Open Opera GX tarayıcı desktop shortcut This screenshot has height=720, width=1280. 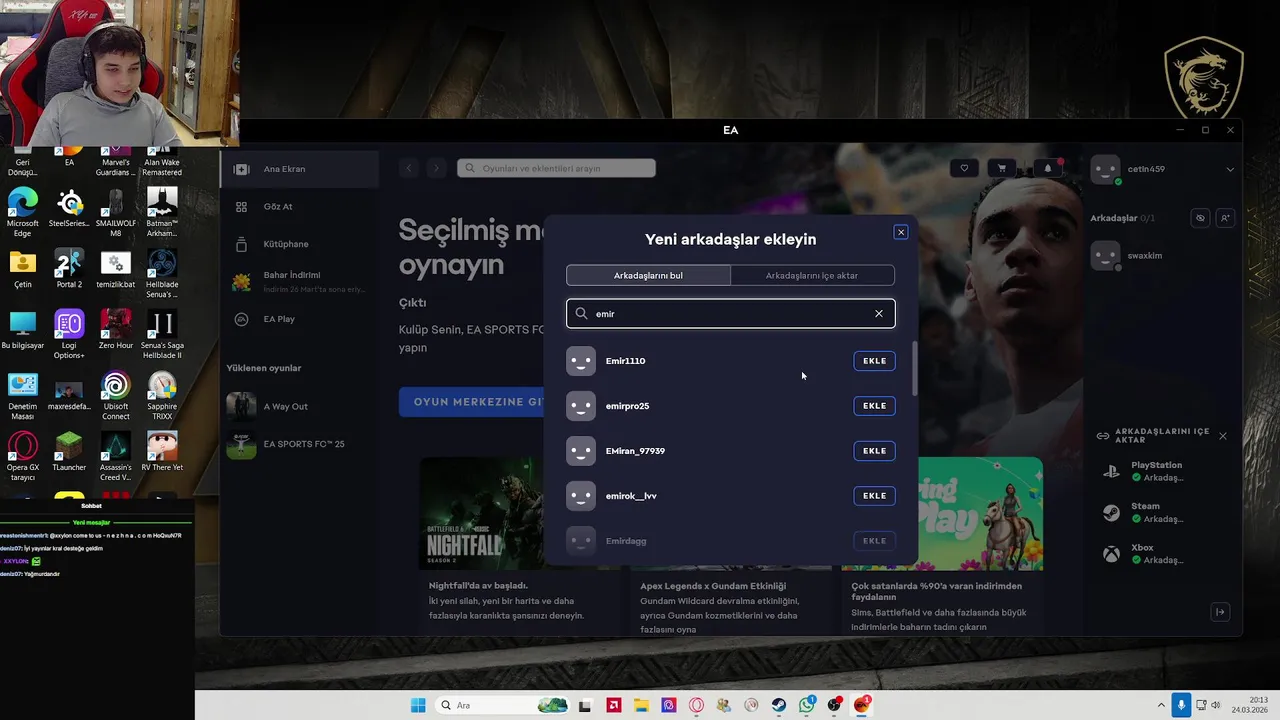pos(22,456)
